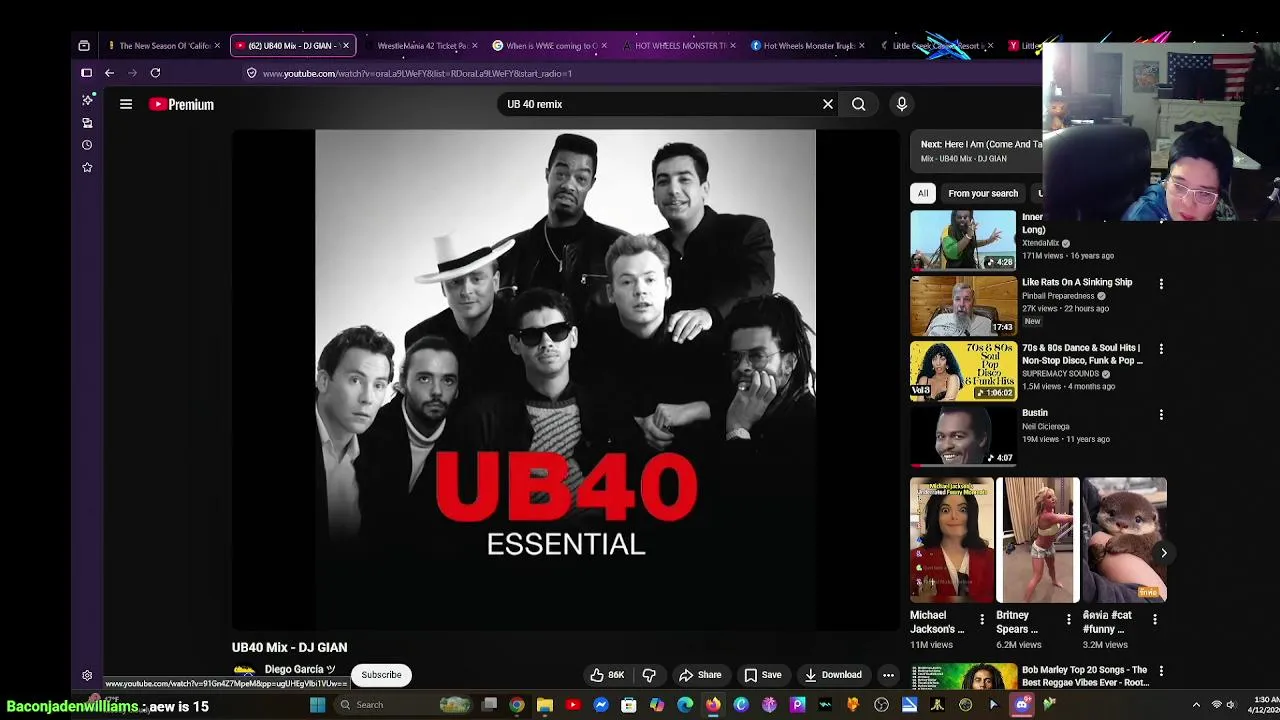Open sidebar sparkle AI icon

pos(87,100)
